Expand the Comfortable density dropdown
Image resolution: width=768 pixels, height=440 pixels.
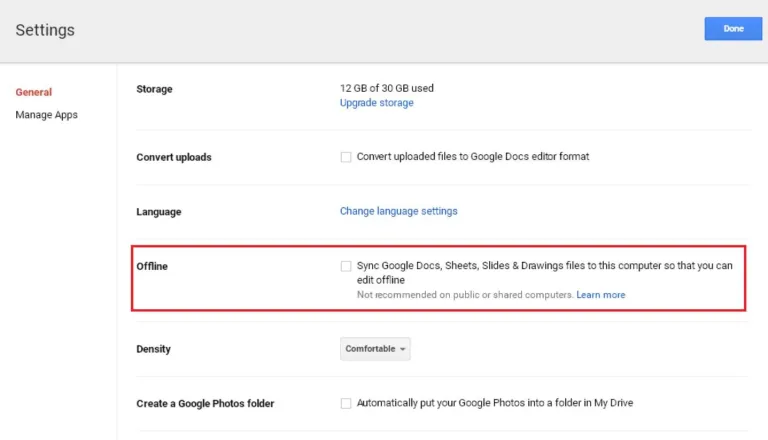375,349
